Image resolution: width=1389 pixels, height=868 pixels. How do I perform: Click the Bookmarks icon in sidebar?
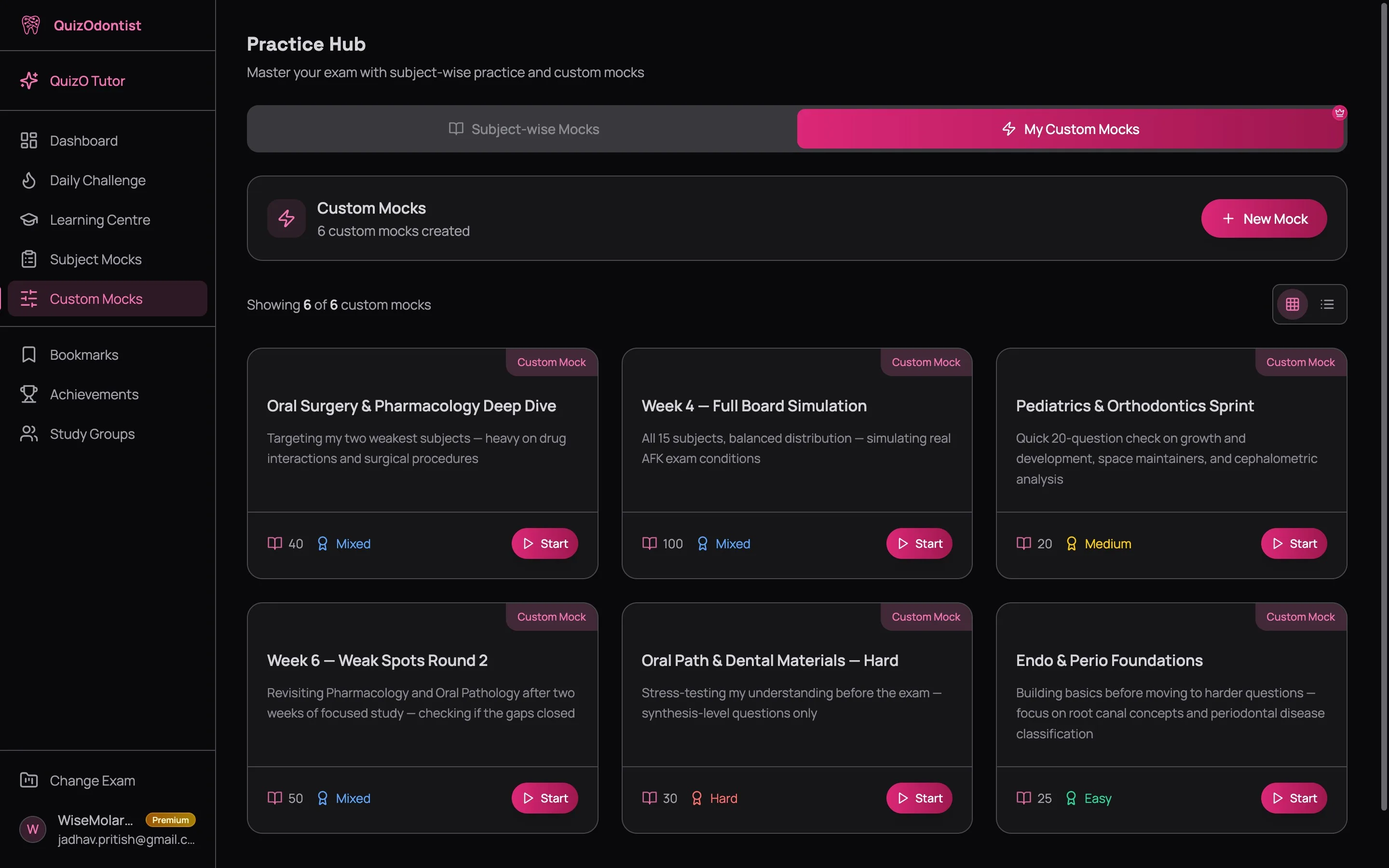pyautogui.click(x=29, y=355)
